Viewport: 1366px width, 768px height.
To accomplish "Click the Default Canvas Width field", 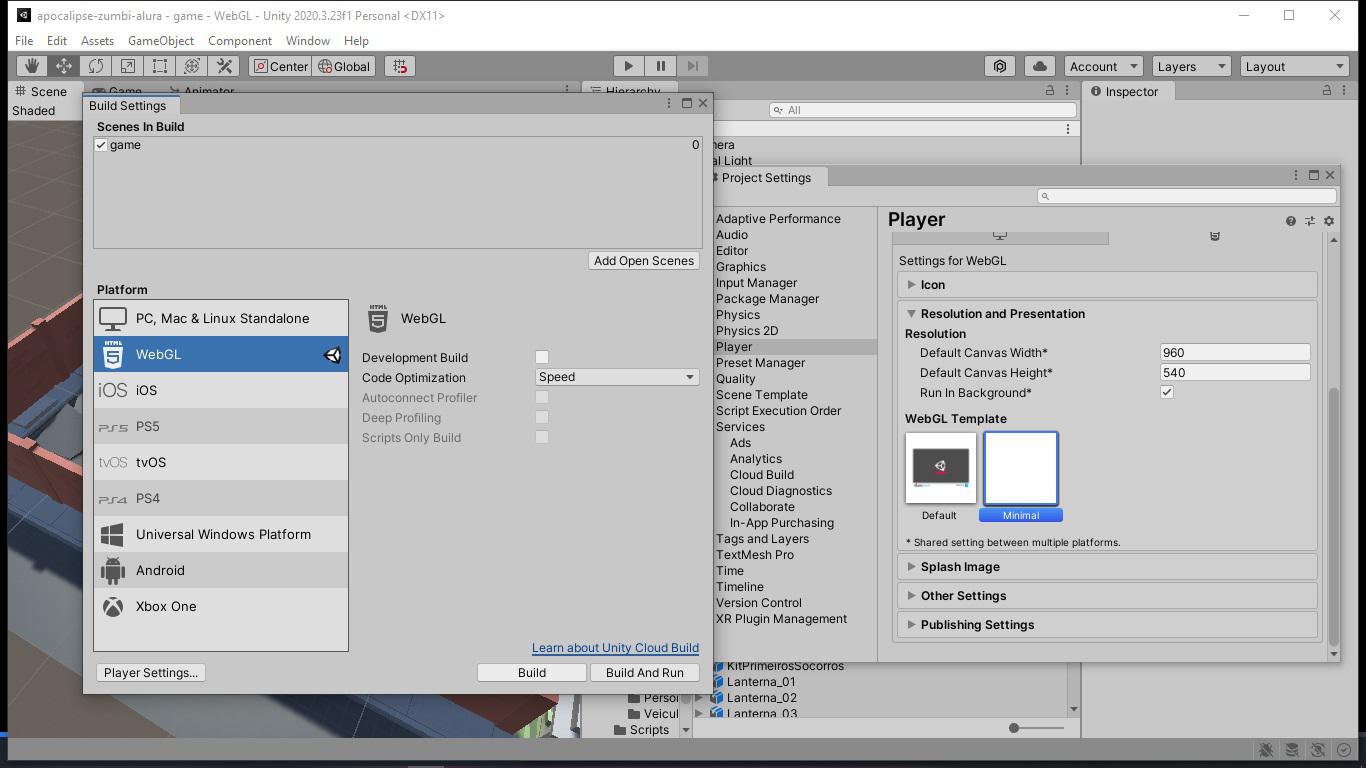I will [1235, 352].
